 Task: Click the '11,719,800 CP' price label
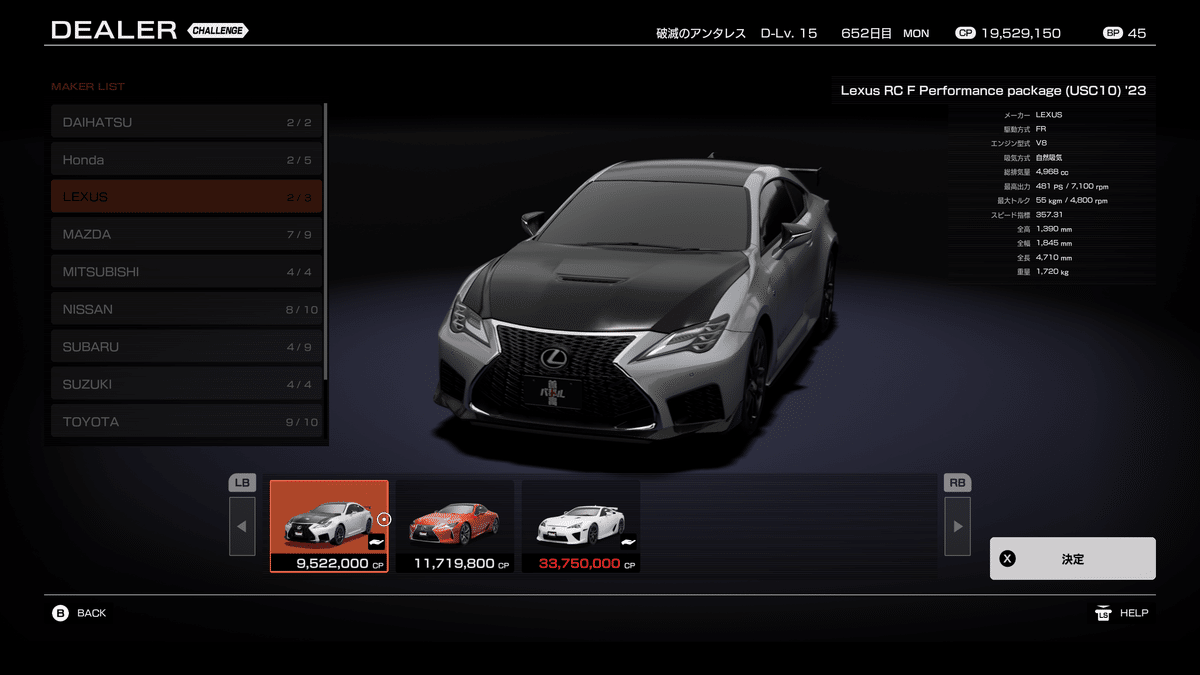[462, 564]
